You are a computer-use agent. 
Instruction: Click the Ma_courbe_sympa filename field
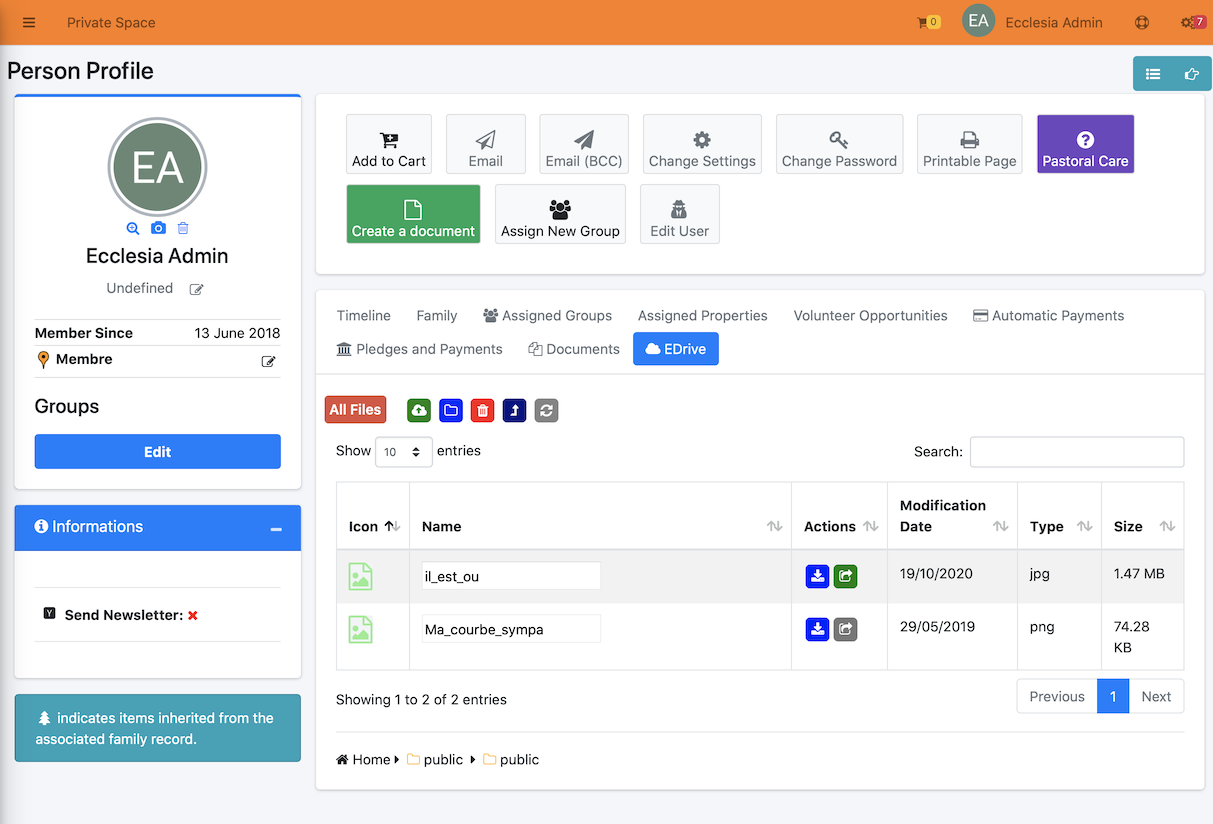[x=511, y=629]
